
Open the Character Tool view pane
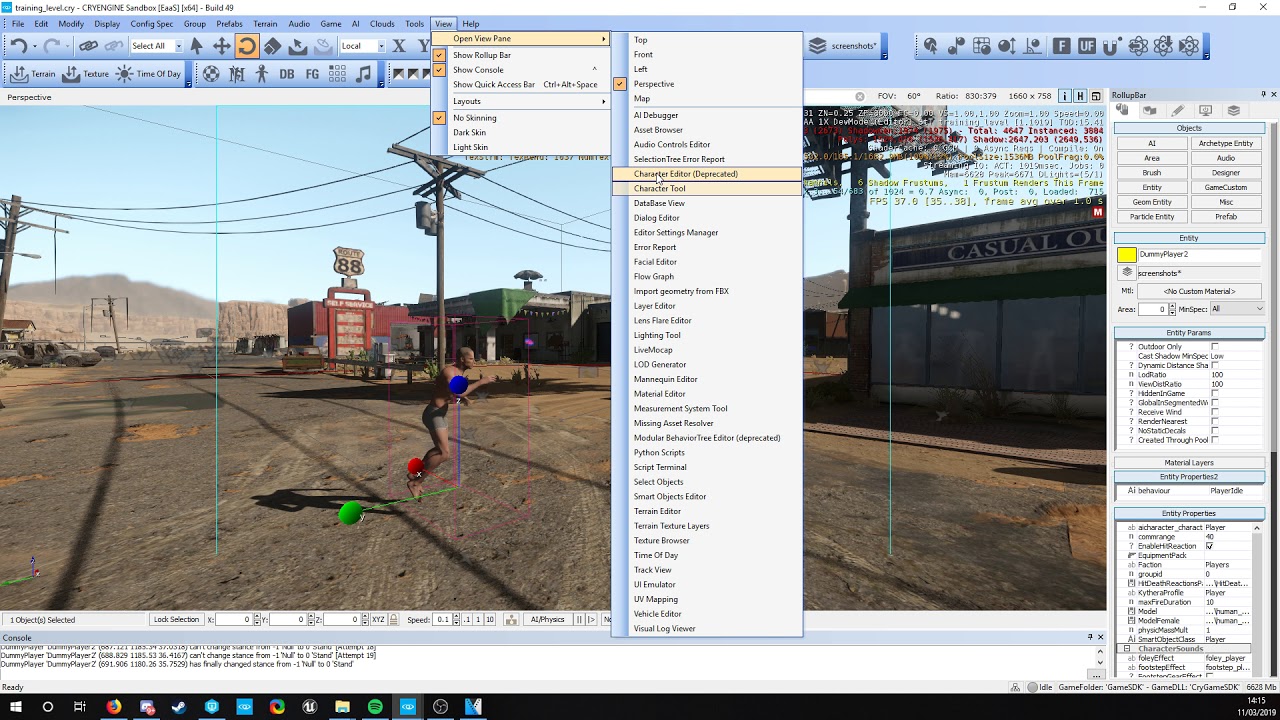707,188
